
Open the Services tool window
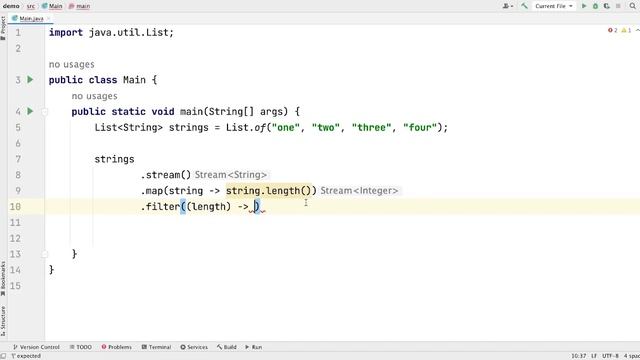(x=194, y=347)
